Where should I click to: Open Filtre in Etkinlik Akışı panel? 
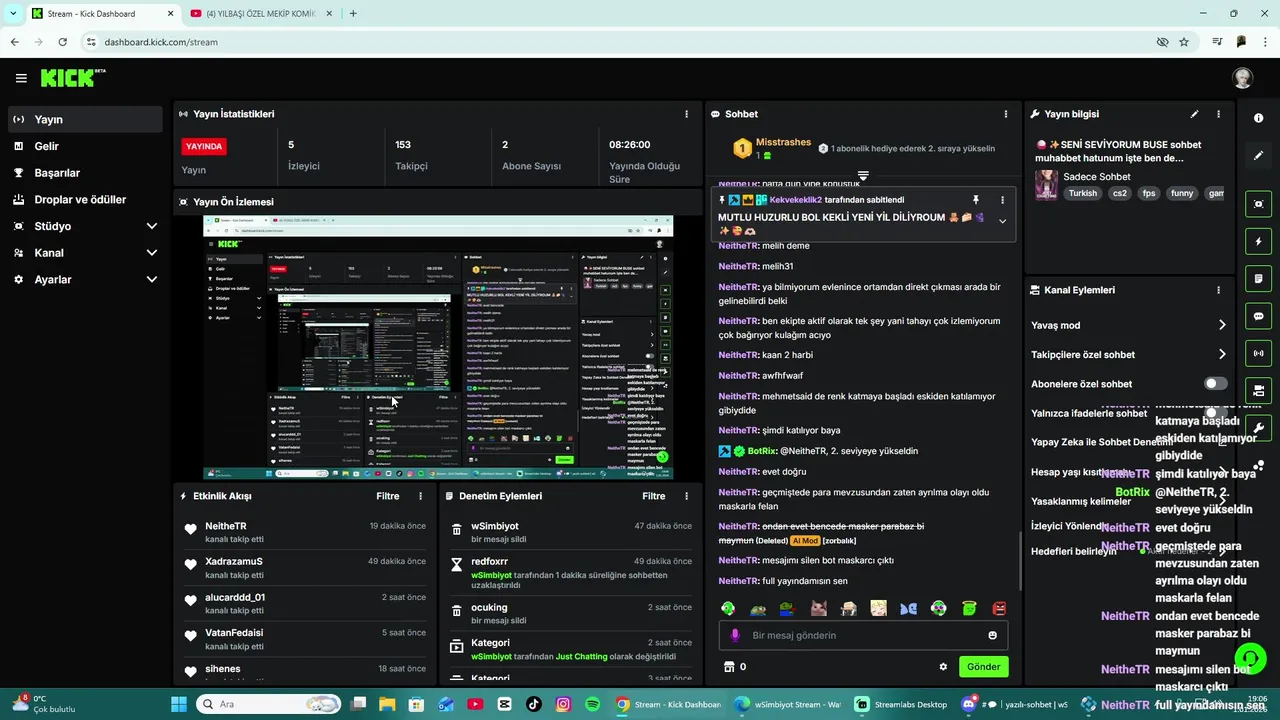coord(388,496)
